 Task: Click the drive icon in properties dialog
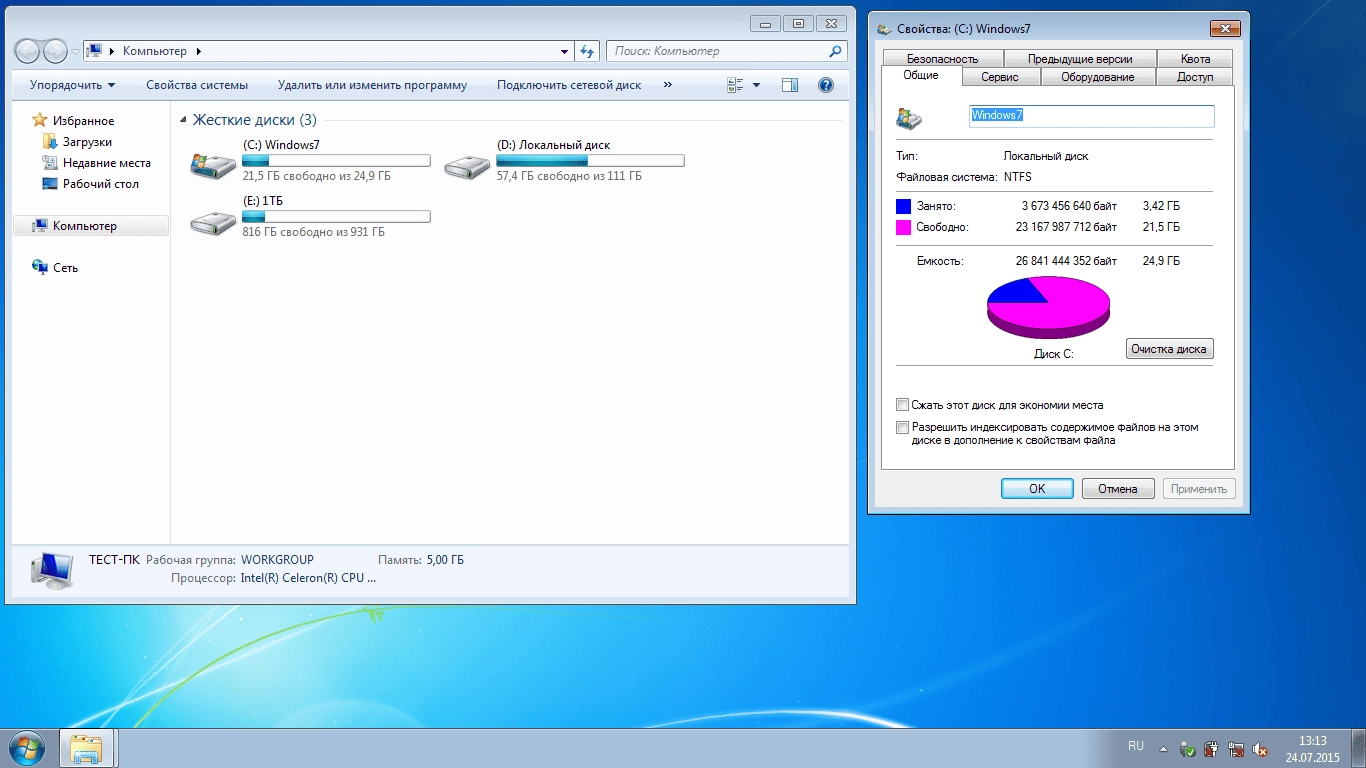coord(909,118)
